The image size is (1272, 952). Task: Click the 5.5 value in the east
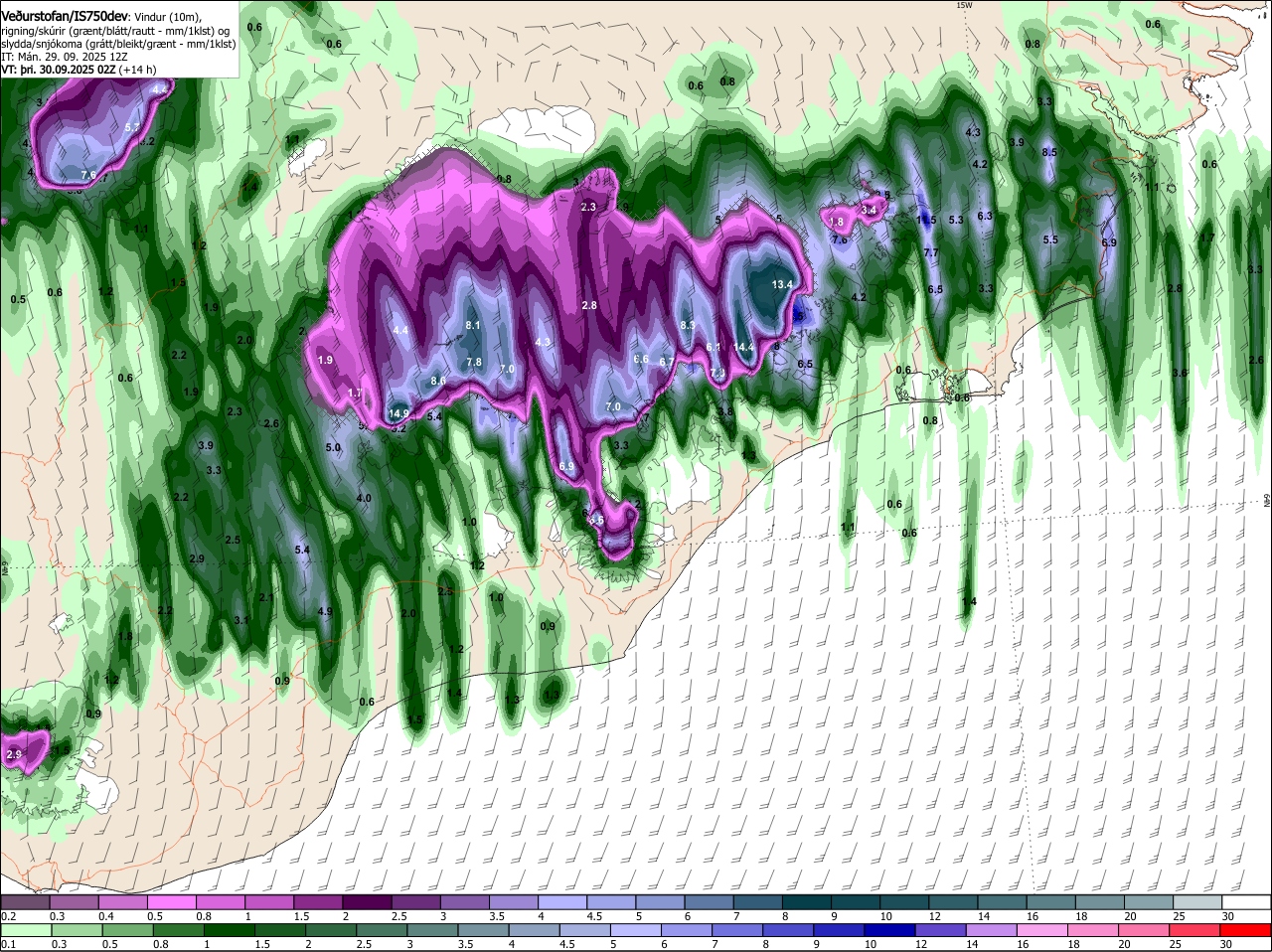pos(1050,239)
